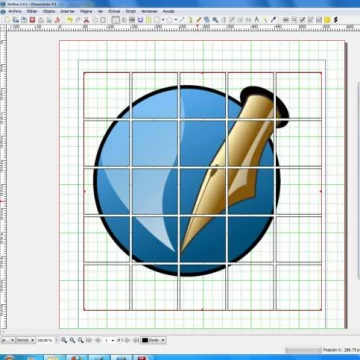Click the Link Text Frames tool
Viewport: 360px width, 360px height.
point(240,20)
